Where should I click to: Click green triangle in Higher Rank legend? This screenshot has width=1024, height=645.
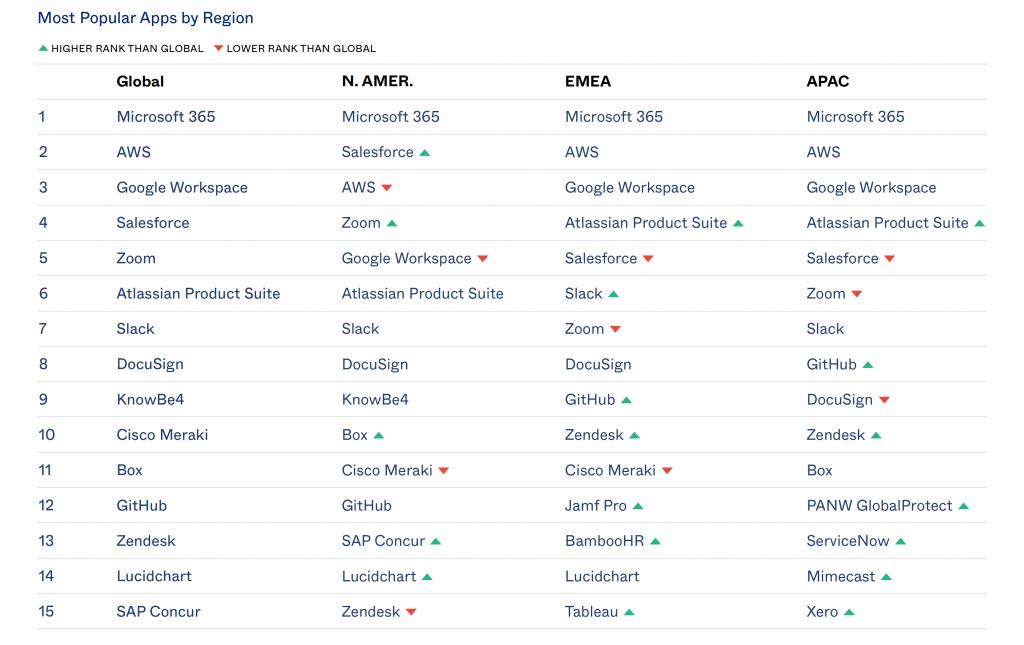(x=43, y=48)
